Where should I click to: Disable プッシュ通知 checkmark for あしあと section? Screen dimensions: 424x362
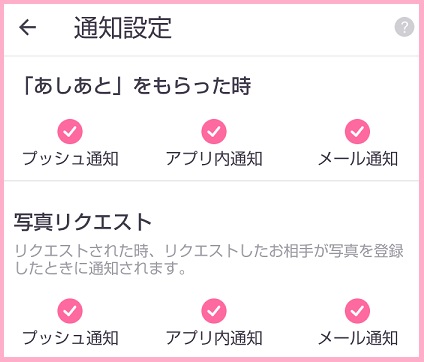click(x=70, y=131)
